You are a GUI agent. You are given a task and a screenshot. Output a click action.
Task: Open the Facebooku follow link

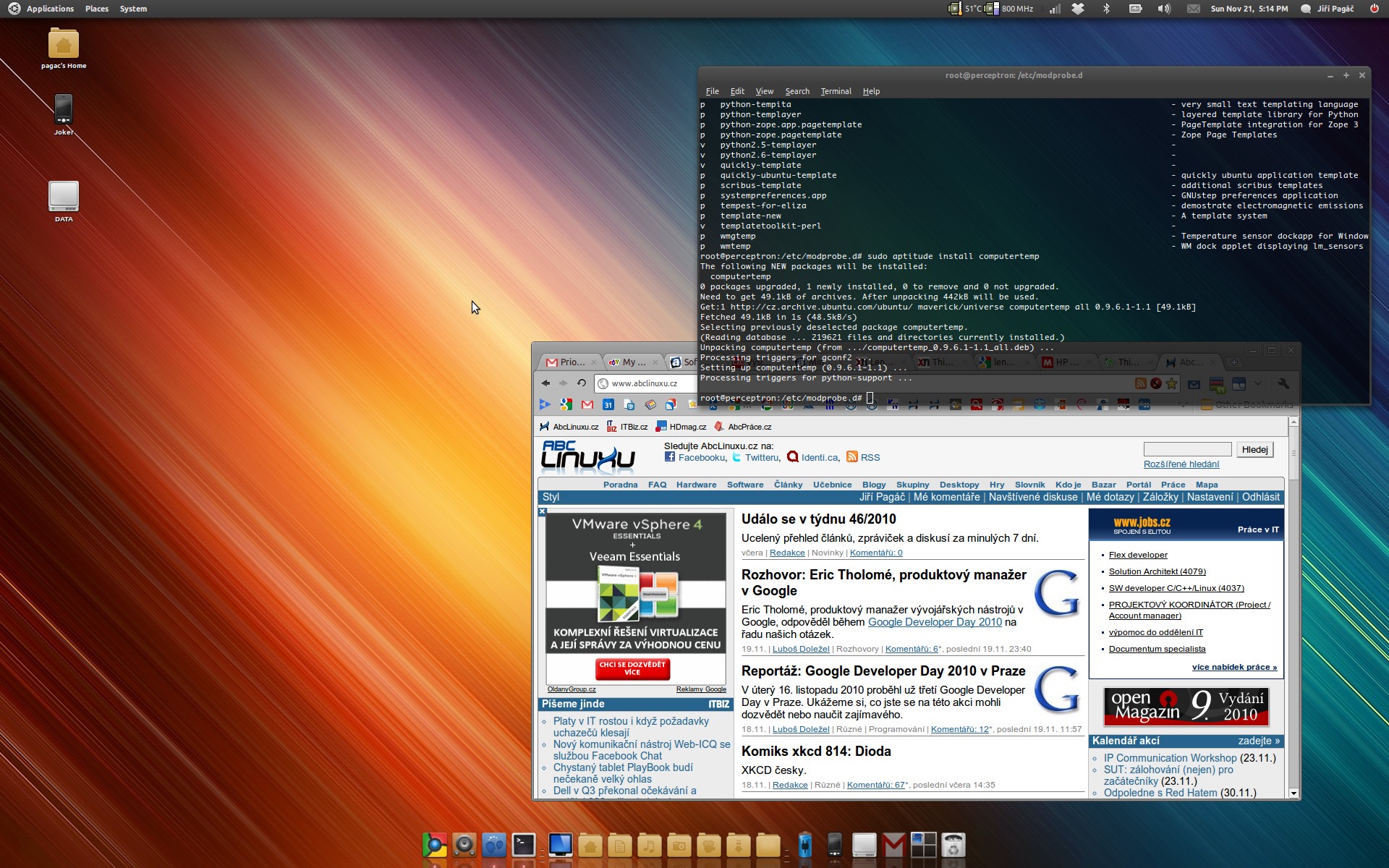(x=695, y=457)
